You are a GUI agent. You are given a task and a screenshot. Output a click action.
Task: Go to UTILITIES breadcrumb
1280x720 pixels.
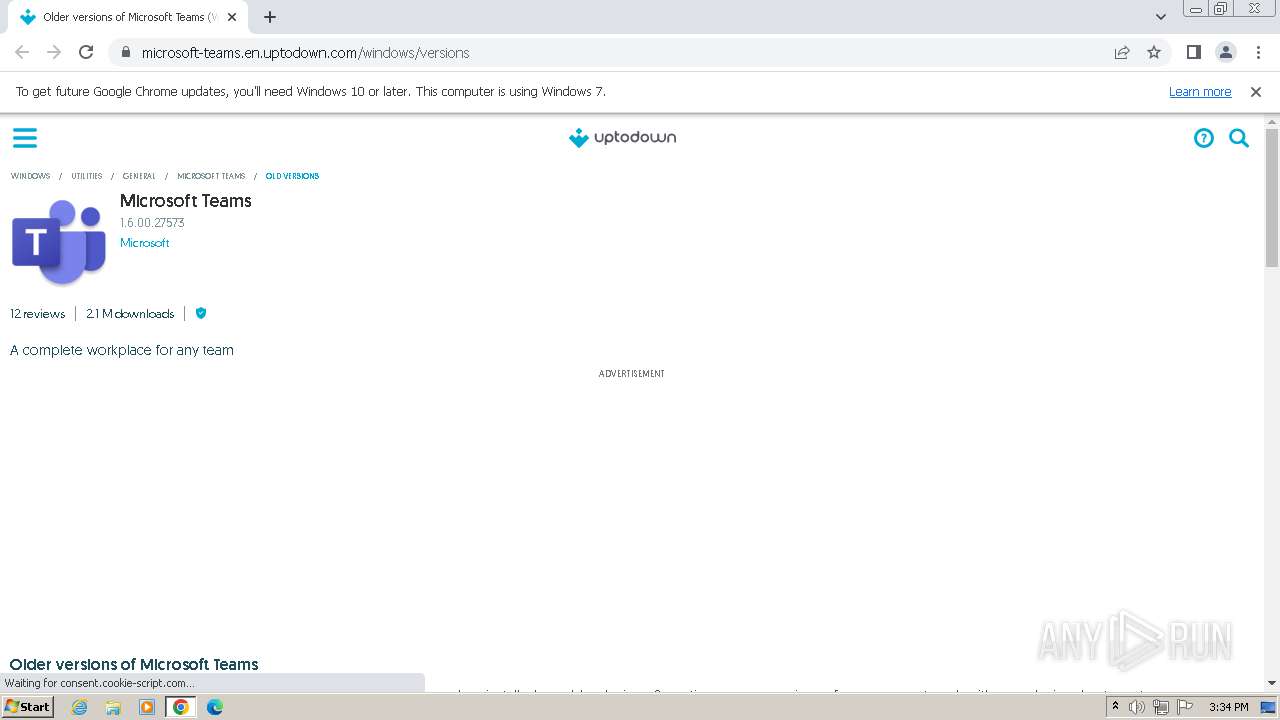pos(87,176)
